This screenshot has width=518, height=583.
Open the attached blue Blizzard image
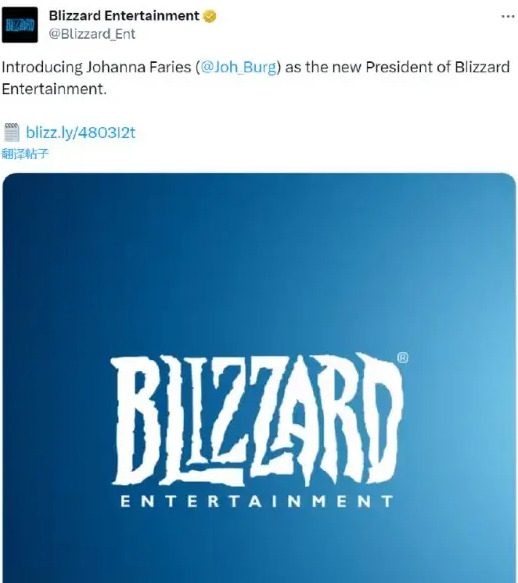pyautogui.click(x=259, y=378)
